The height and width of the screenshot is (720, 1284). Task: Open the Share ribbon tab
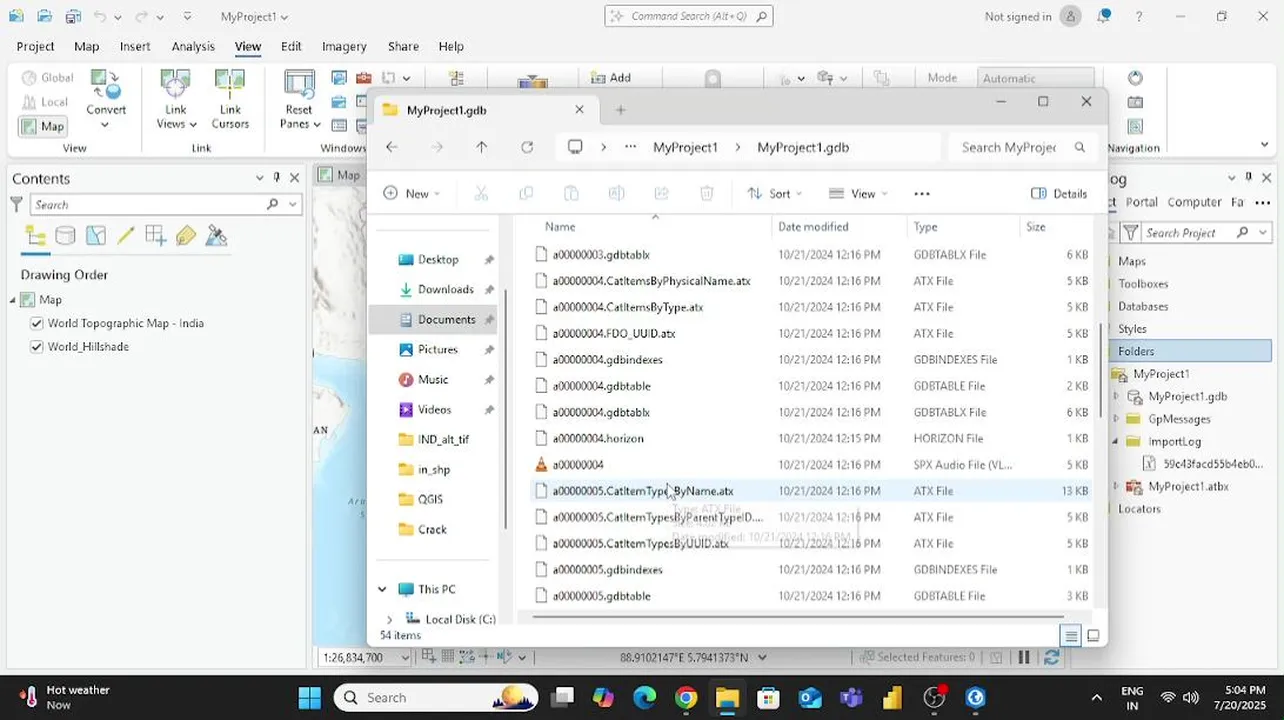[403, 46]
